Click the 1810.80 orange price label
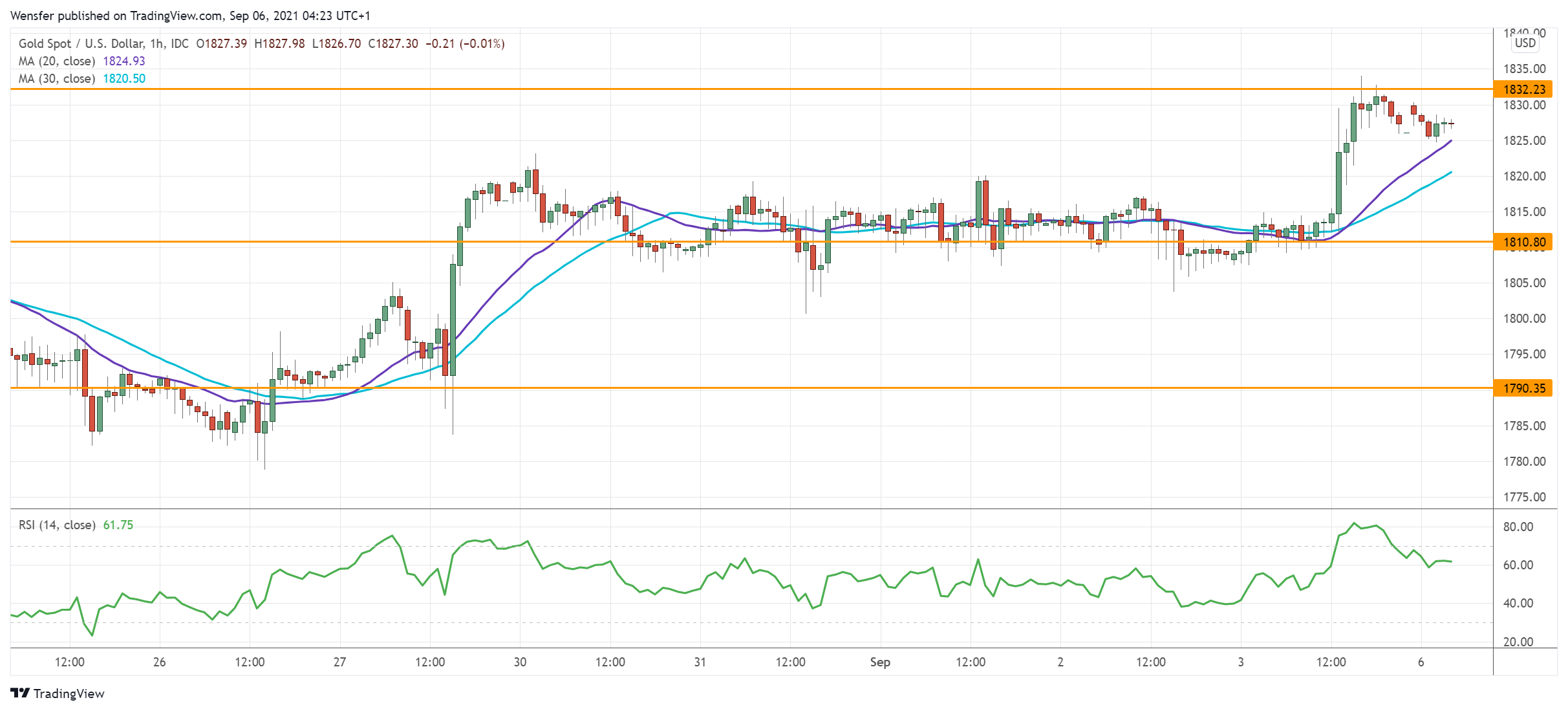 click(1524, 242)
